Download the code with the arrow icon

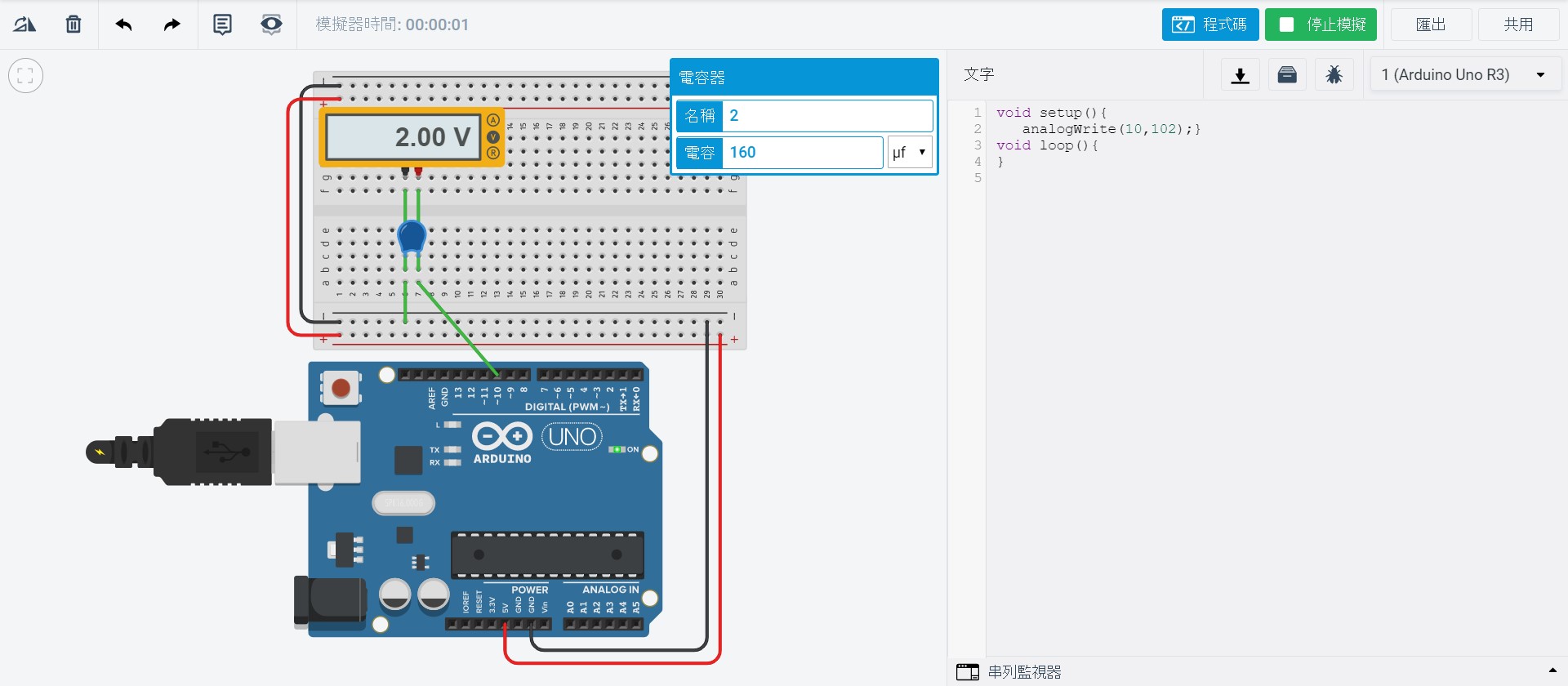[1241, 75]
